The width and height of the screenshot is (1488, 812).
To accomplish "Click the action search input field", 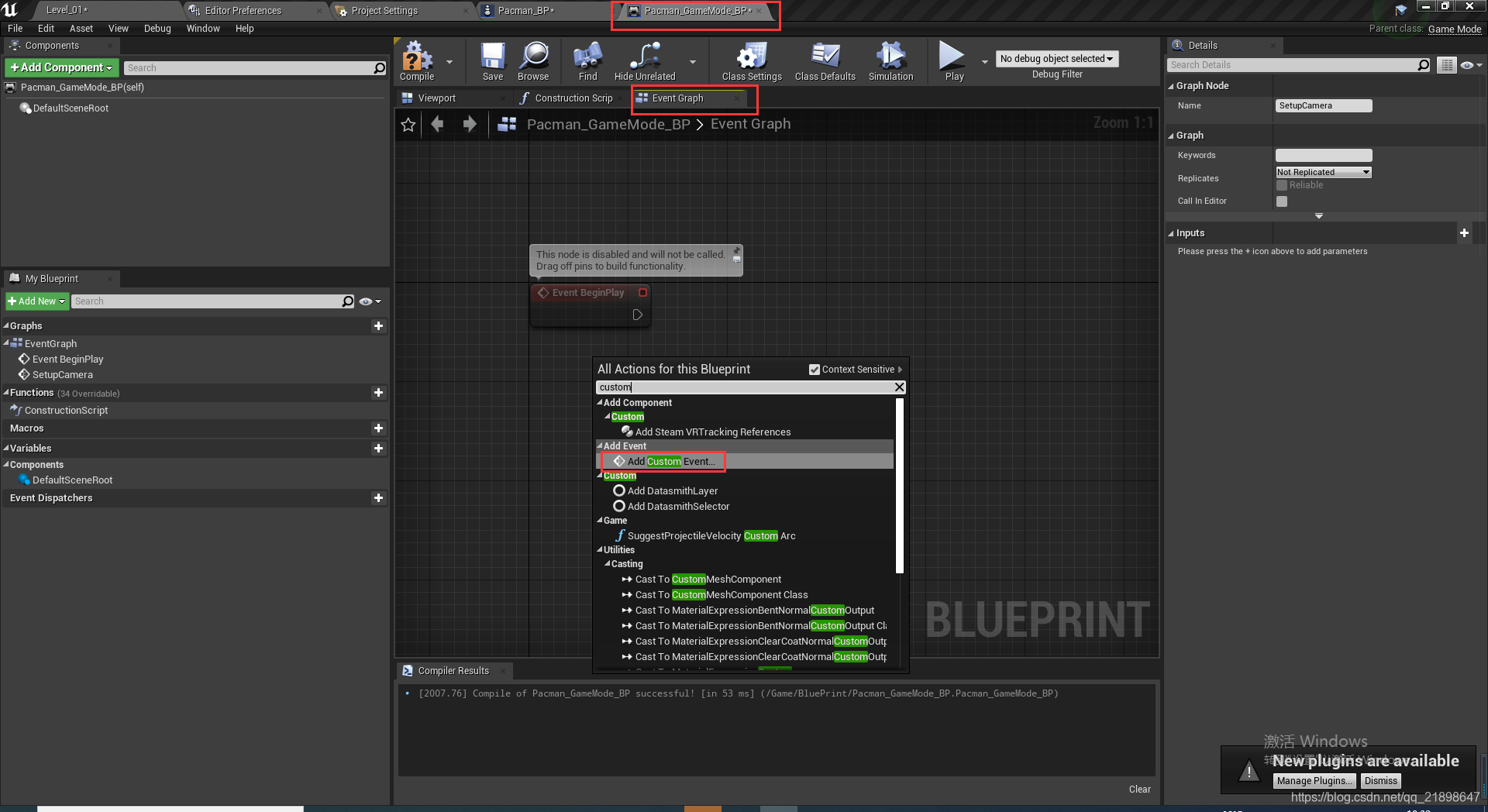I will tap(744, 387).
